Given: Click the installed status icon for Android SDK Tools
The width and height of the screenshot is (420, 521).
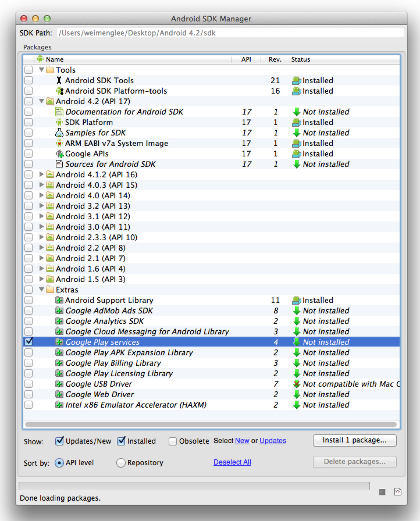Looking at the screenshot, I should [x=296, y=80].
